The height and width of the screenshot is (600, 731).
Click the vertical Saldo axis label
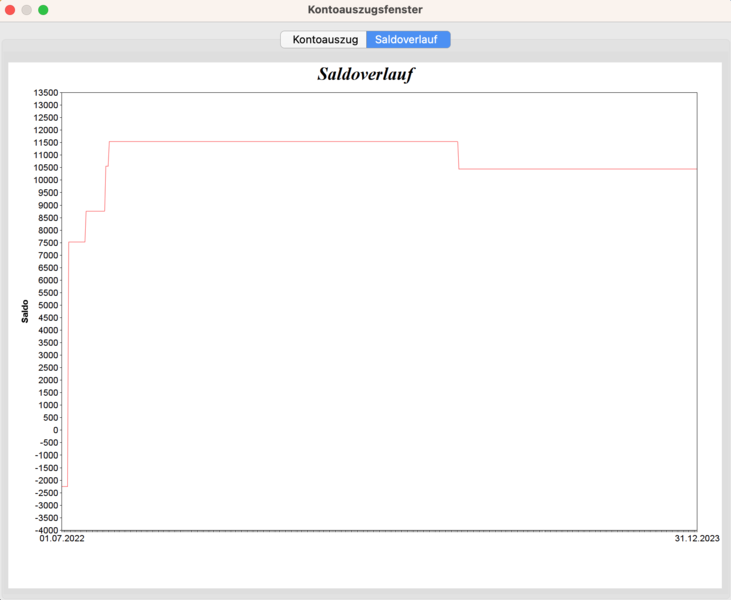[25, 310]
